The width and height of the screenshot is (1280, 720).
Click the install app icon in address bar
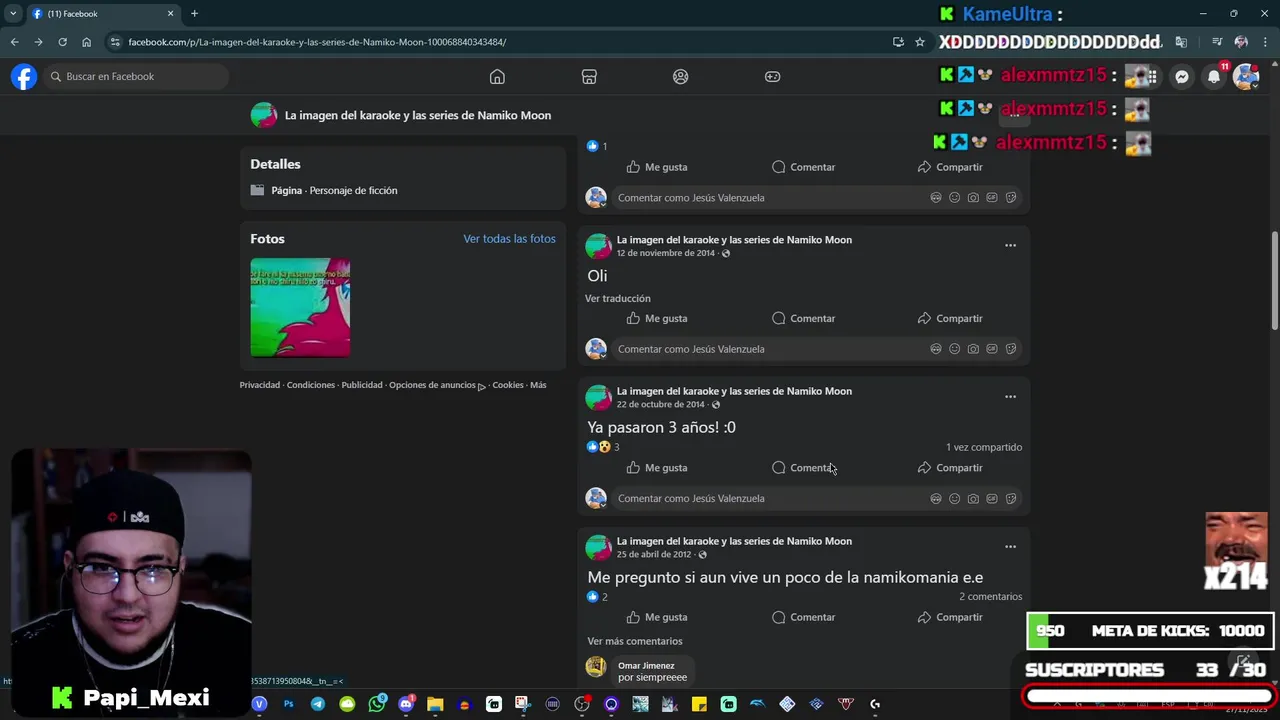coord(898,42)
